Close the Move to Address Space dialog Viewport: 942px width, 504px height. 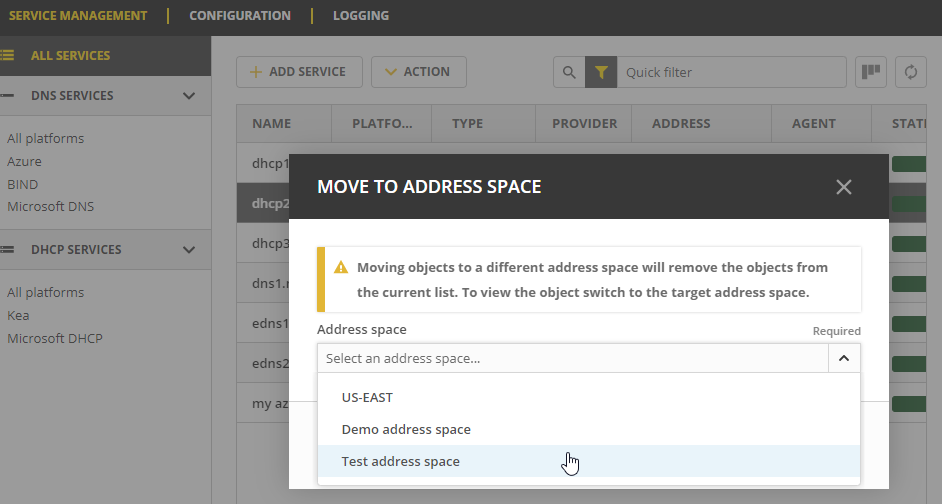click(843, 187)
